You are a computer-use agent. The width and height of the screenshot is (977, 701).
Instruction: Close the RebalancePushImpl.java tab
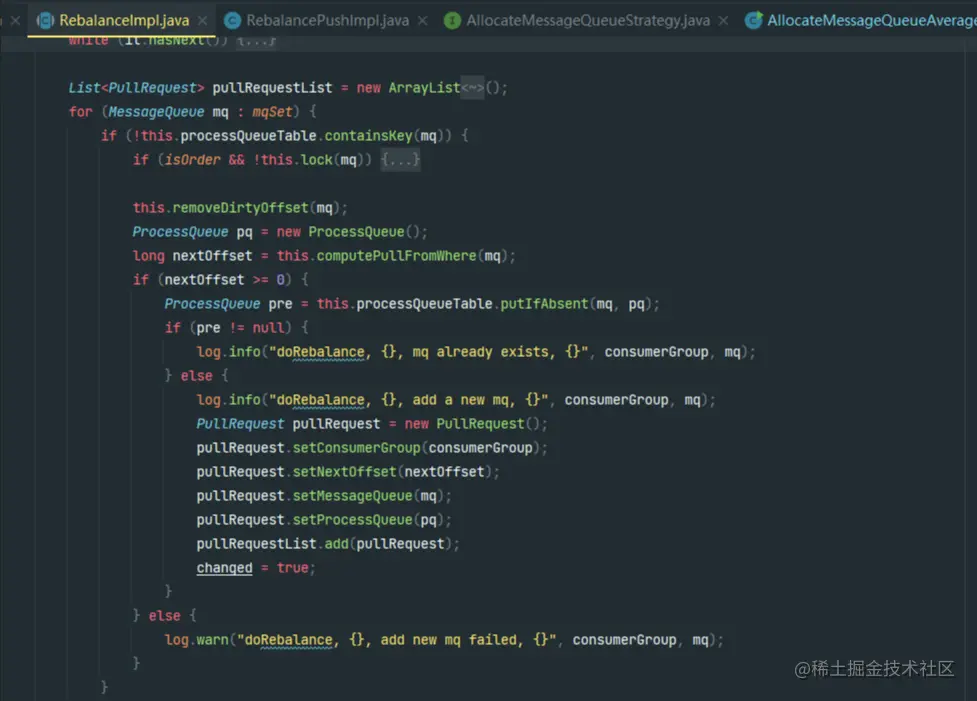[422, 21]
